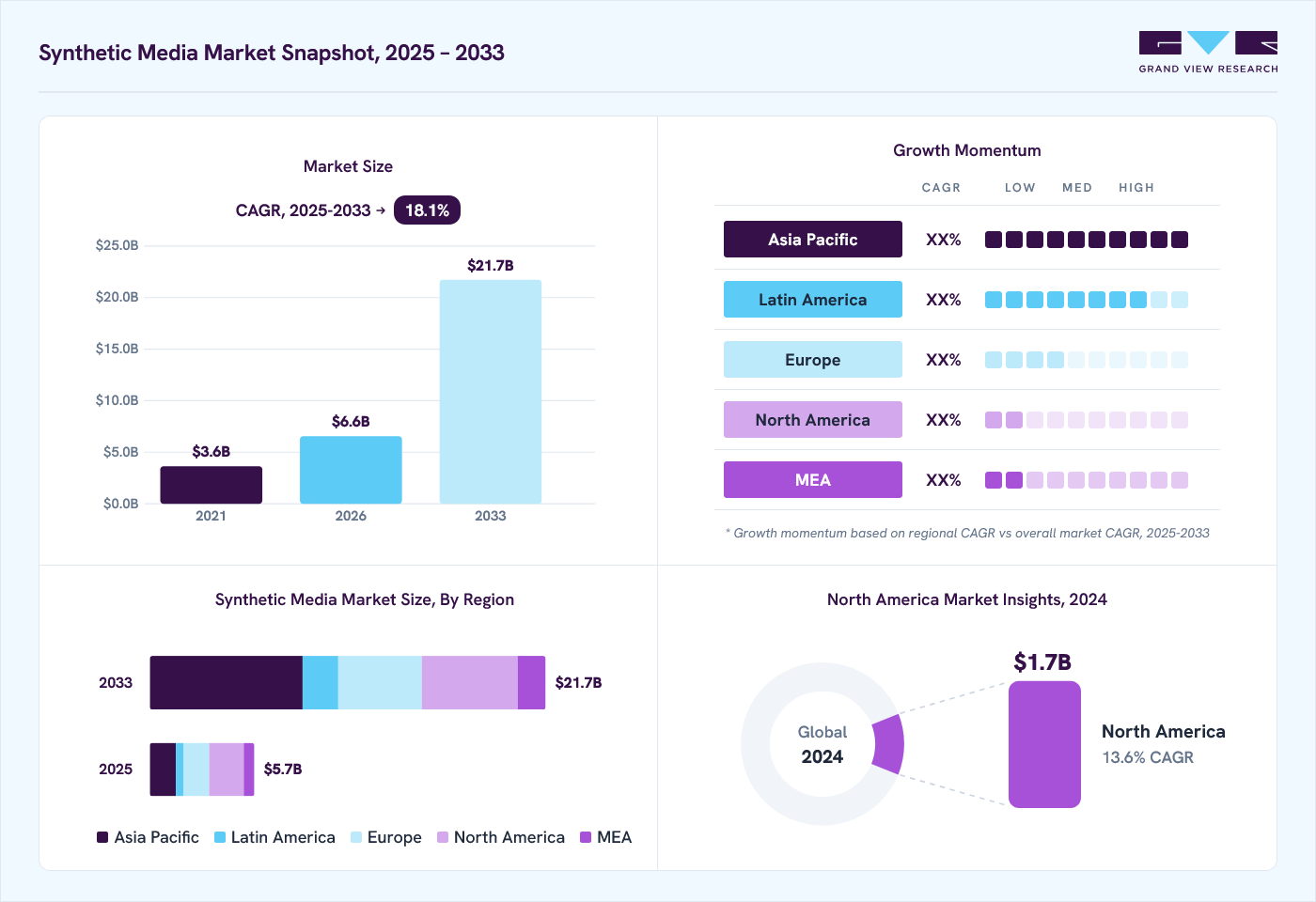Click the 'North America Market Insights, 2024' heading
Screen dimensions: 1316x902
[x=967, y=599]
